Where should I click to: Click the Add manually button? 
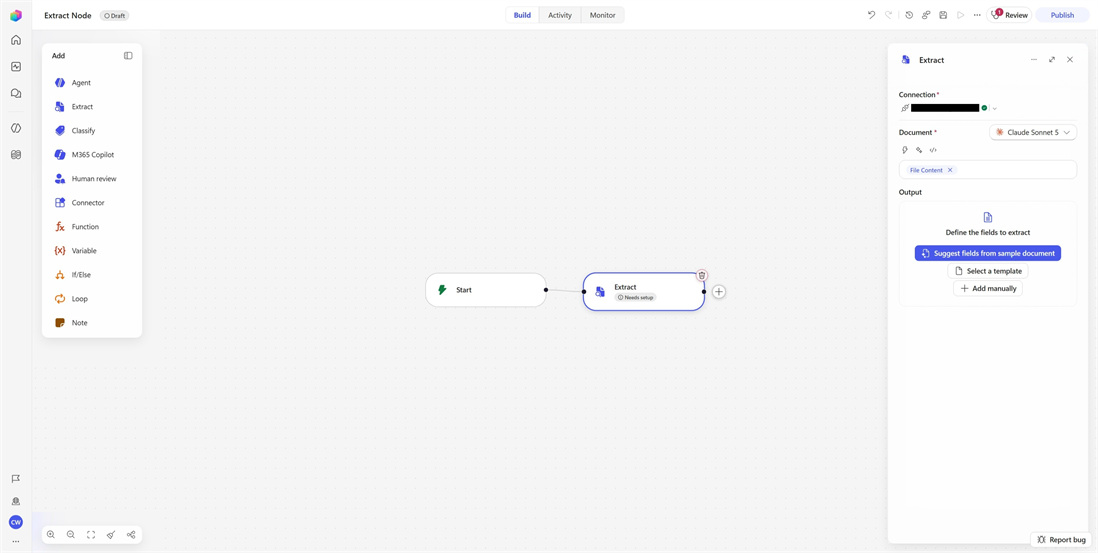(x=988, y=288)
